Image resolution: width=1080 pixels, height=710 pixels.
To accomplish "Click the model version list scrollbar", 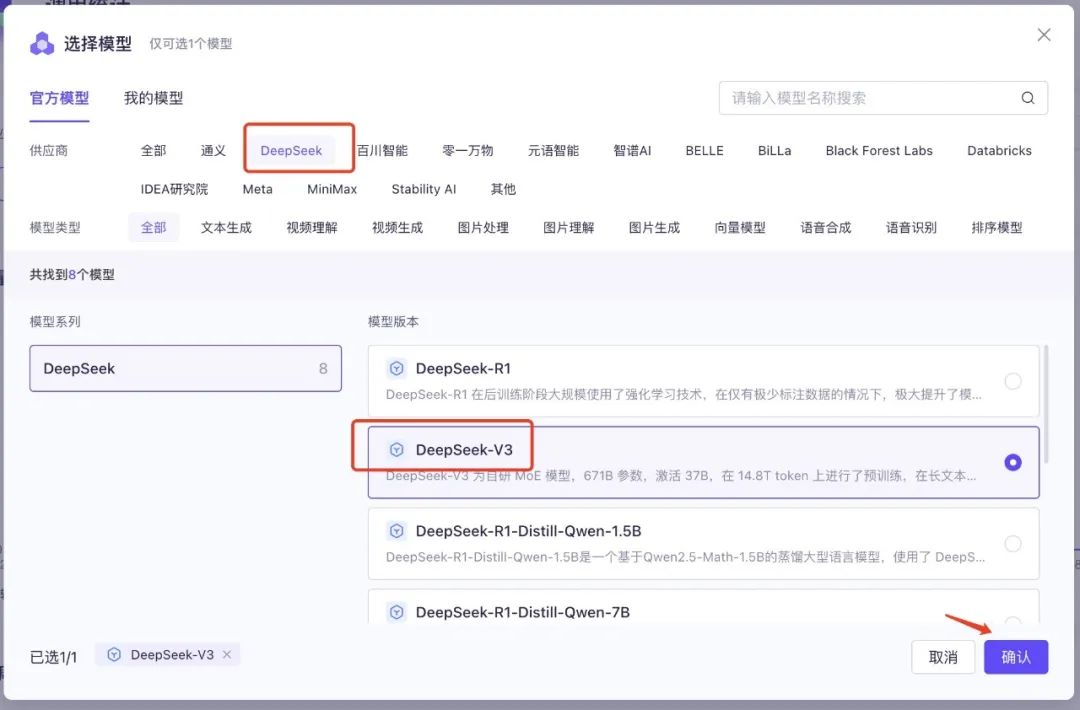I will point(1046,404).
